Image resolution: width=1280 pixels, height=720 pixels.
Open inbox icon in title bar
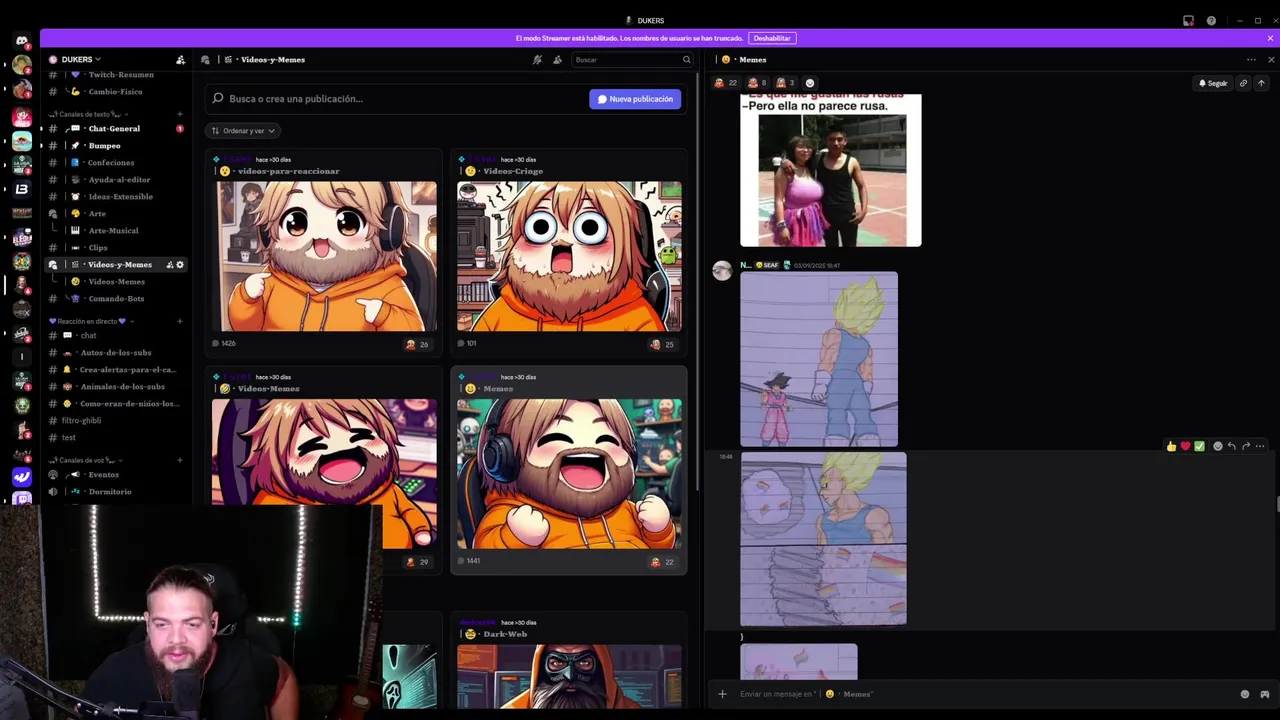[1188, 20]
